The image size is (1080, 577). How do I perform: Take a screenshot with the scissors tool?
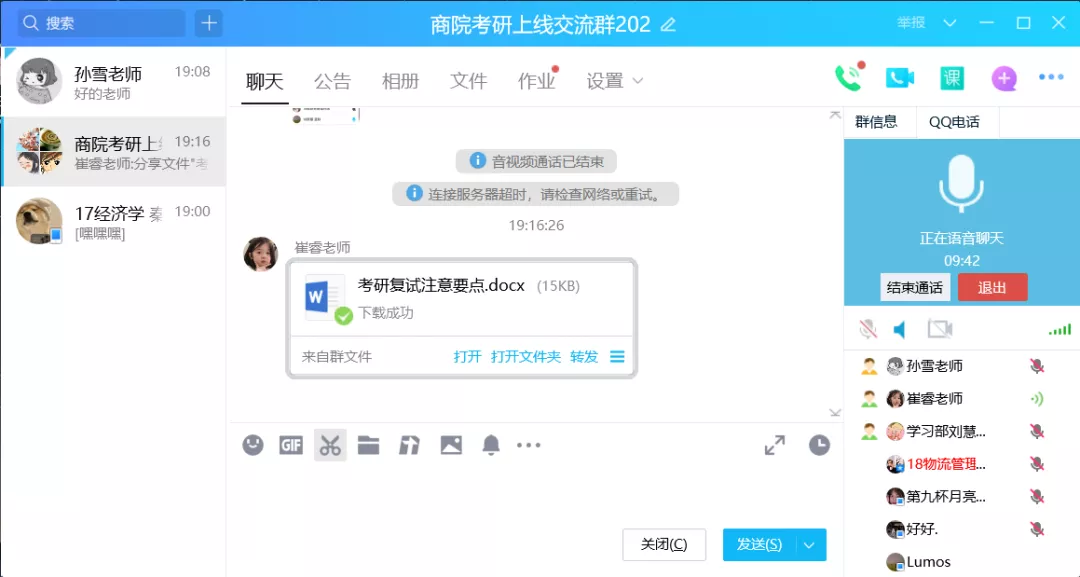point(330,445)
